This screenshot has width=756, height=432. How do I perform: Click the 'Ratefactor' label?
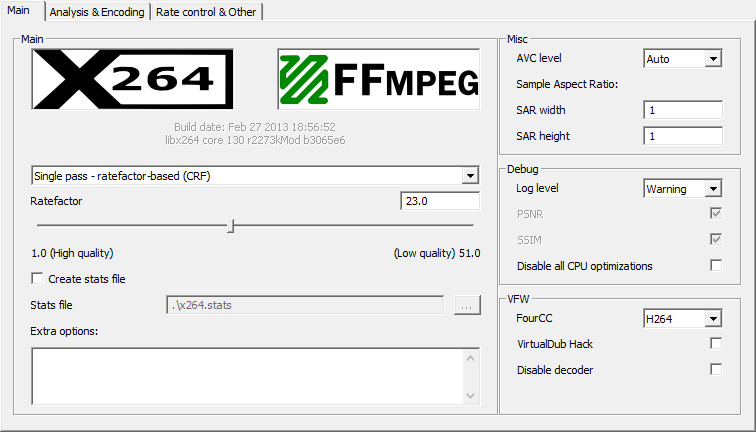(x=56, y=201)
